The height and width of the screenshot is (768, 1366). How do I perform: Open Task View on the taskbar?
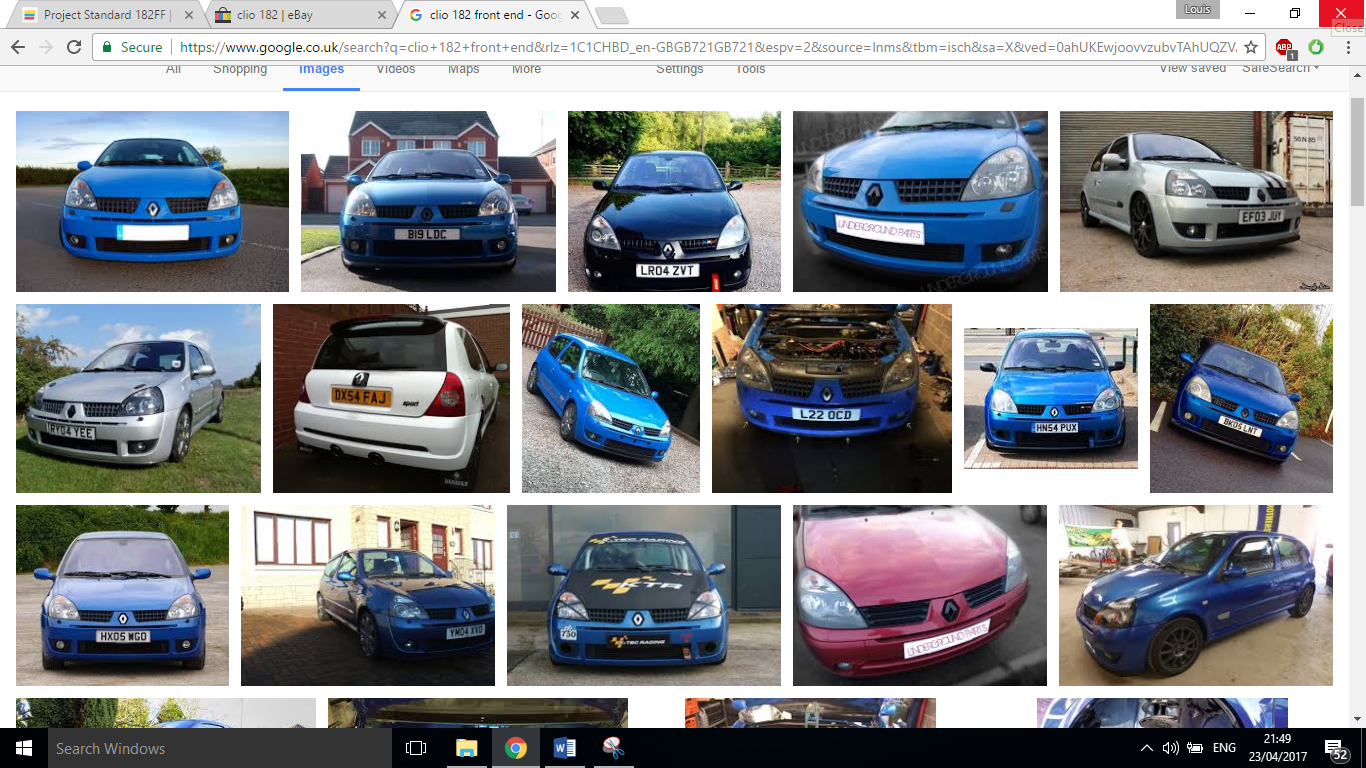(x=416, y=748)
